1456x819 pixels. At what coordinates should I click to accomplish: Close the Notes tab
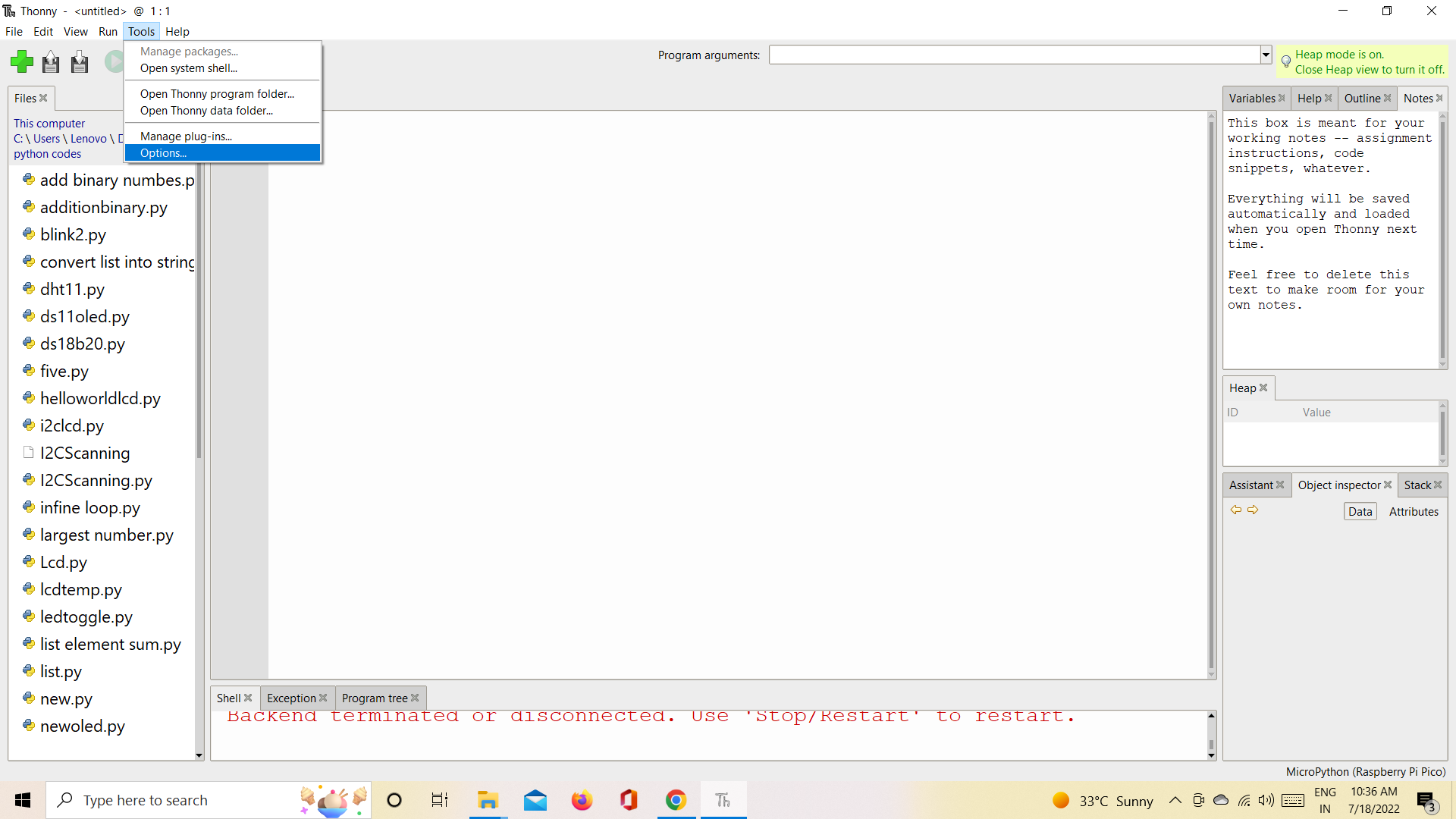tap(1439, 99)
